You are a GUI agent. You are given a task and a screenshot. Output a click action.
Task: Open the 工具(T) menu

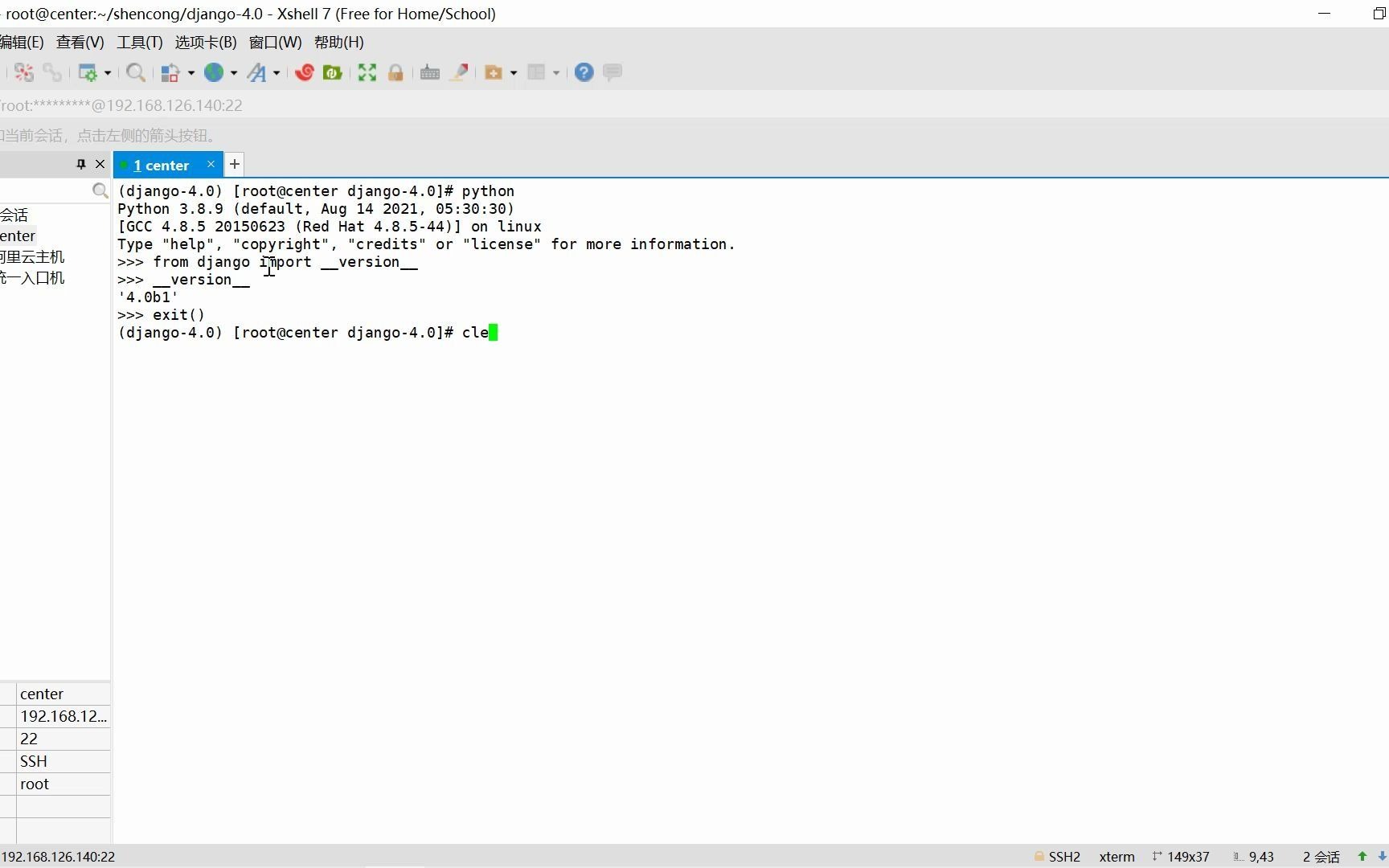point(140,42)
